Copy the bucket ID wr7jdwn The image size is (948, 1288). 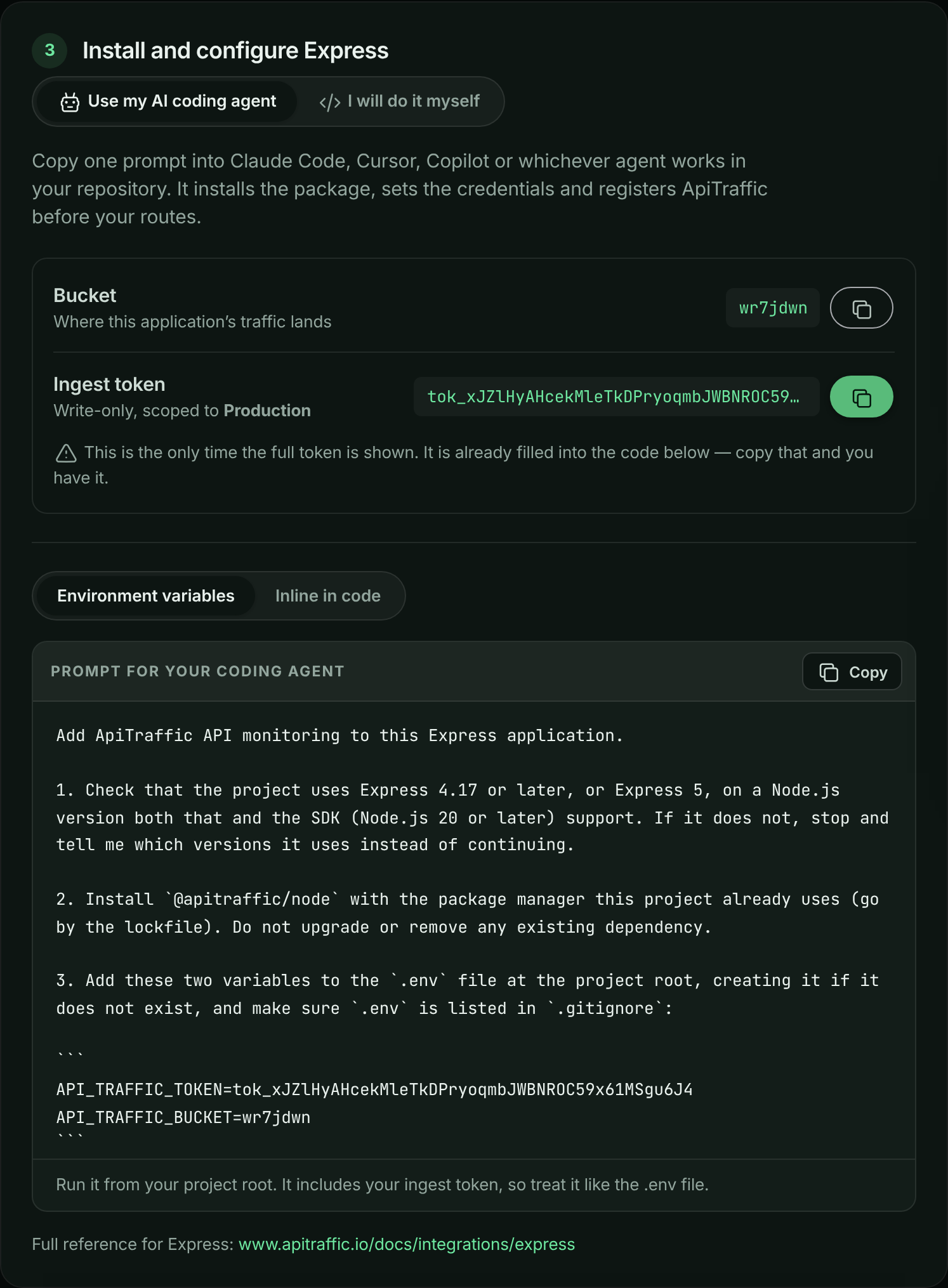861,308
